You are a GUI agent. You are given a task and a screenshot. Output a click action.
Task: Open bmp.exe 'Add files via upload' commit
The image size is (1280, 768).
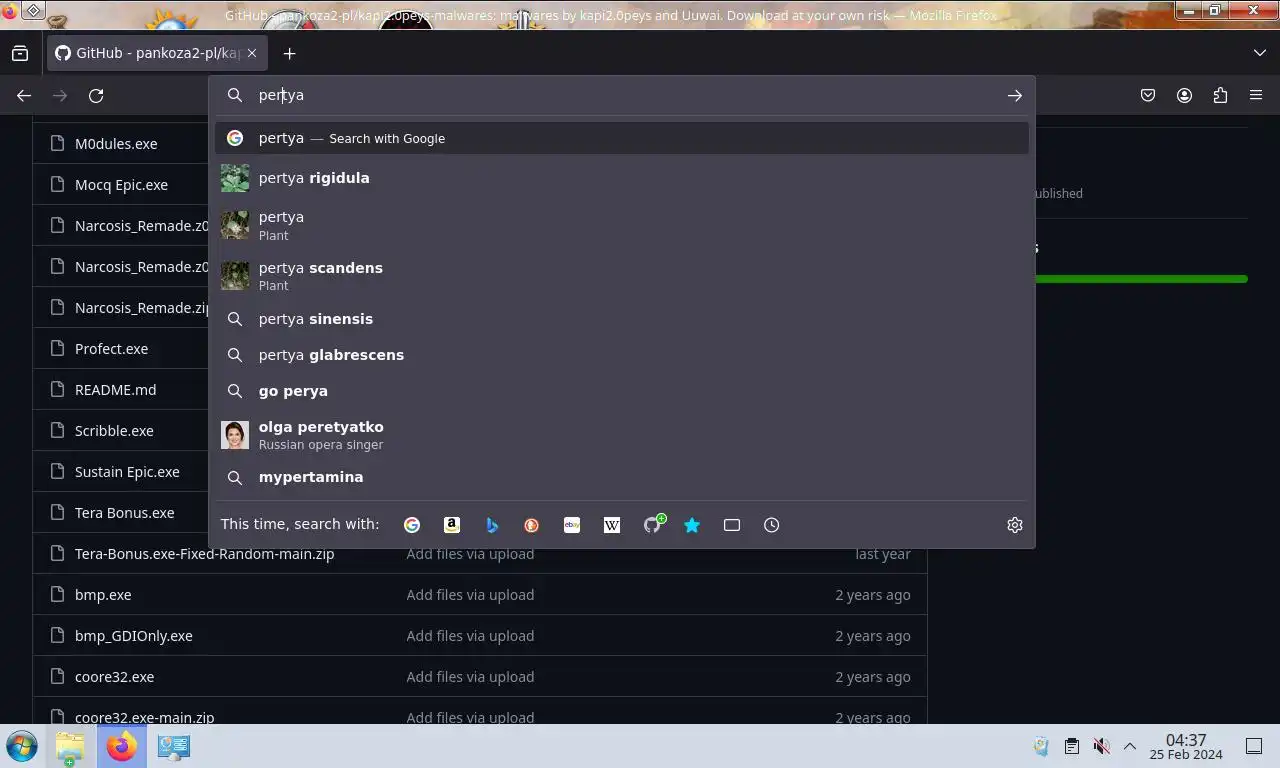click(470, 594)
